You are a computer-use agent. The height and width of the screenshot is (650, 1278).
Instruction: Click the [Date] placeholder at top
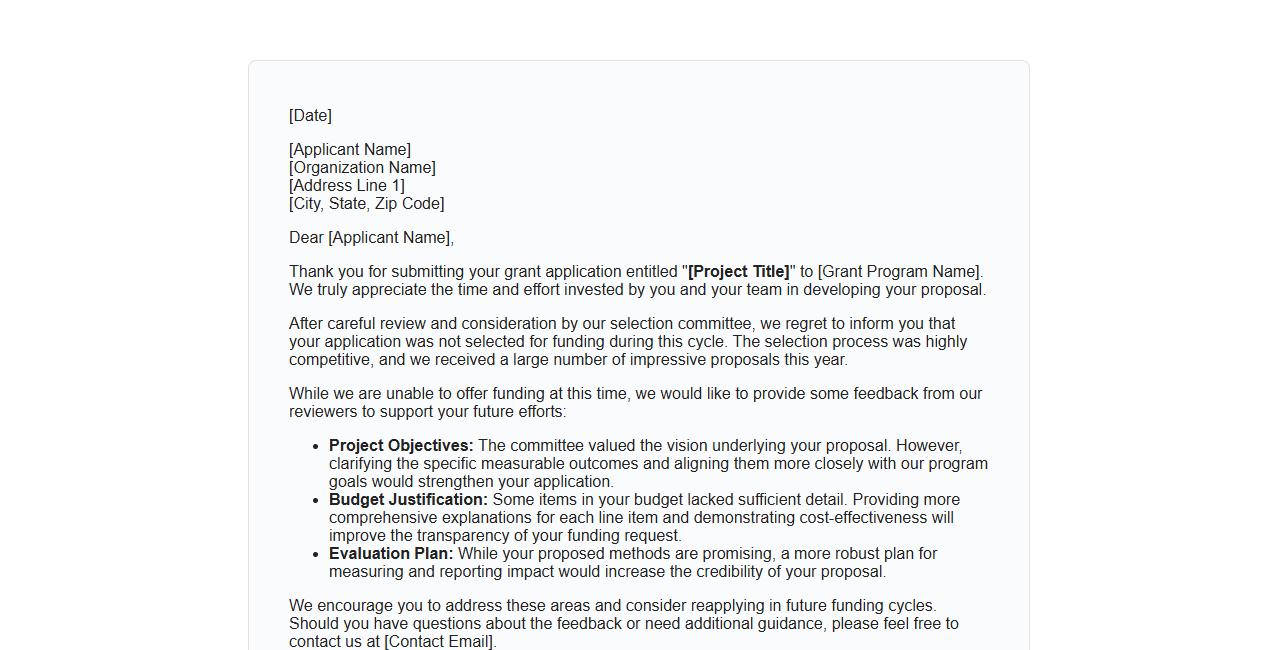pyautogui.click(x=310, y=116)
